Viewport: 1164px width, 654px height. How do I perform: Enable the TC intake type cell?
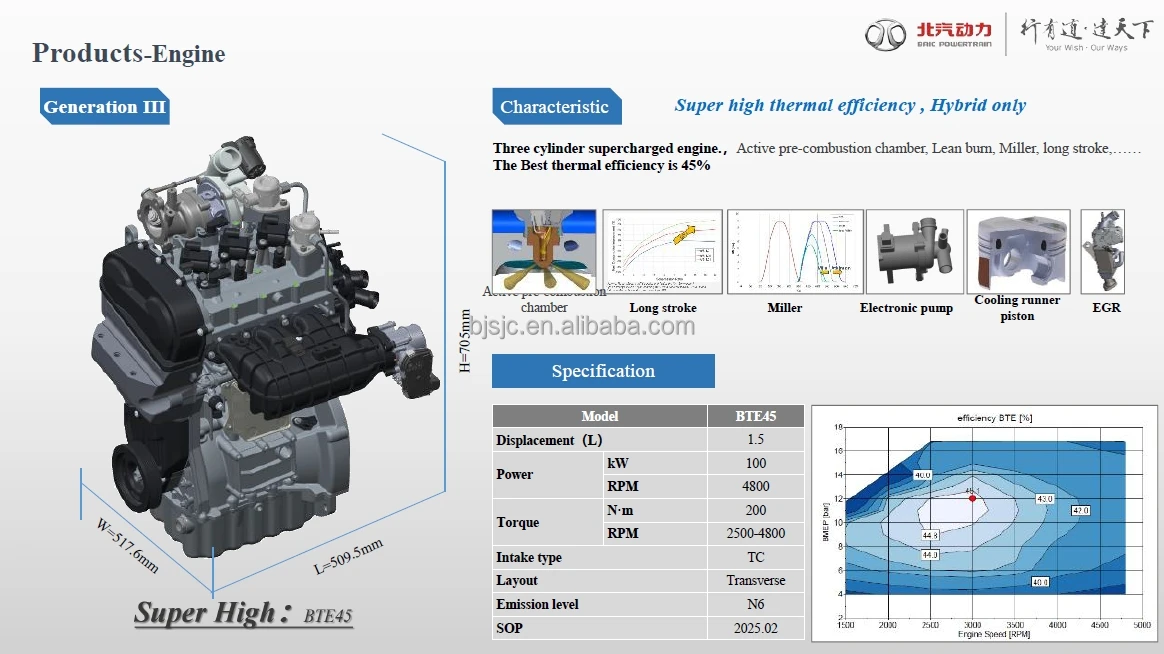(756, 557)
